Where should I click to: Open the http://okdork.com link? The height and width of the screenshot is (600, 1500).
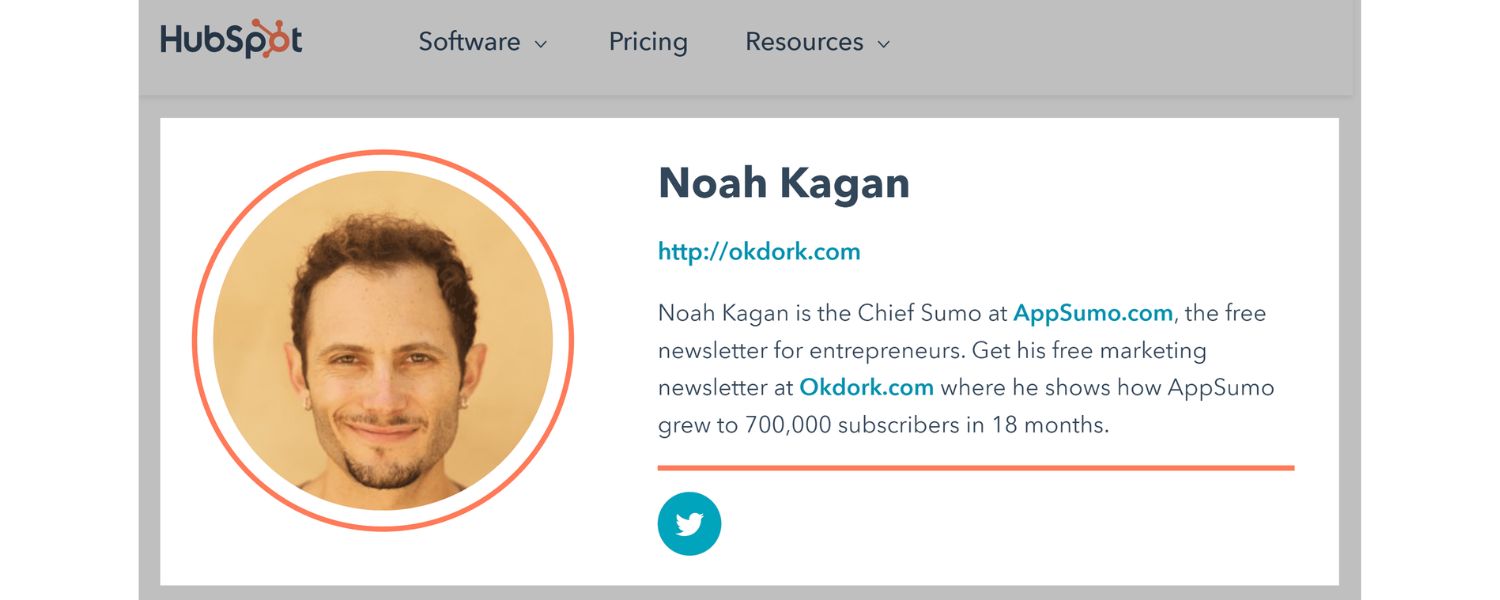click(x=759, y=251)
